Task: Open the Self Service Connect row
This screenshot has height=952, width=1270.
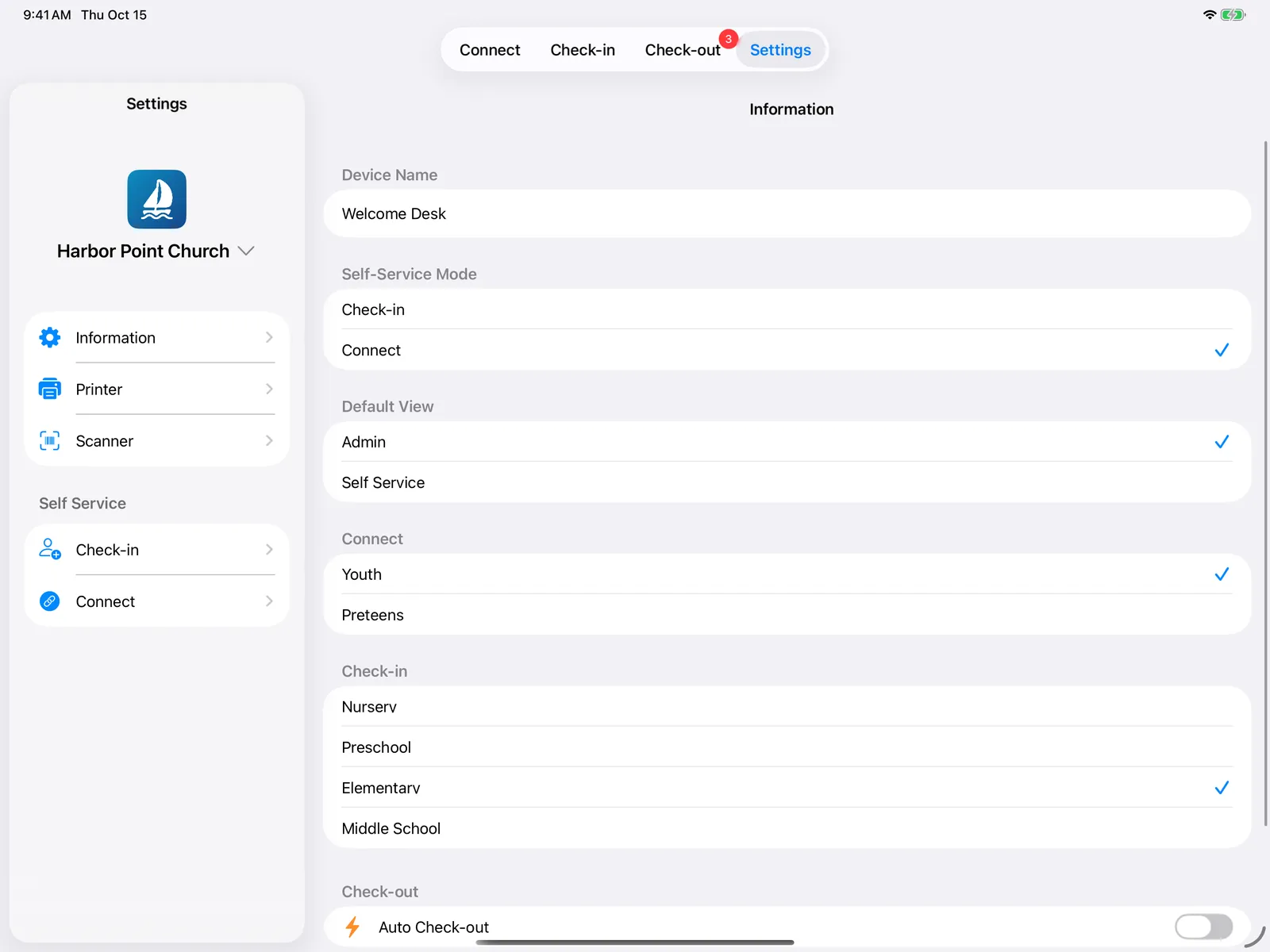Action: pyautogui.click(x=156, y=601)
